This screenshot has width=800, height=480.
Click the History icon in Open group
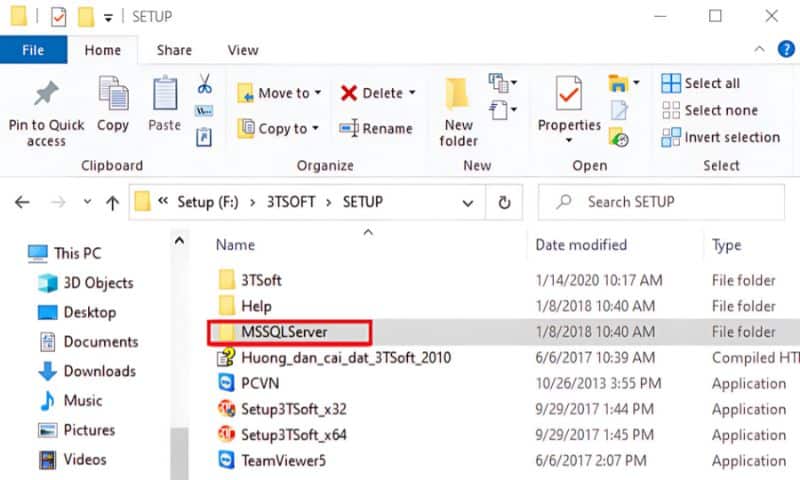pos(619,137)
